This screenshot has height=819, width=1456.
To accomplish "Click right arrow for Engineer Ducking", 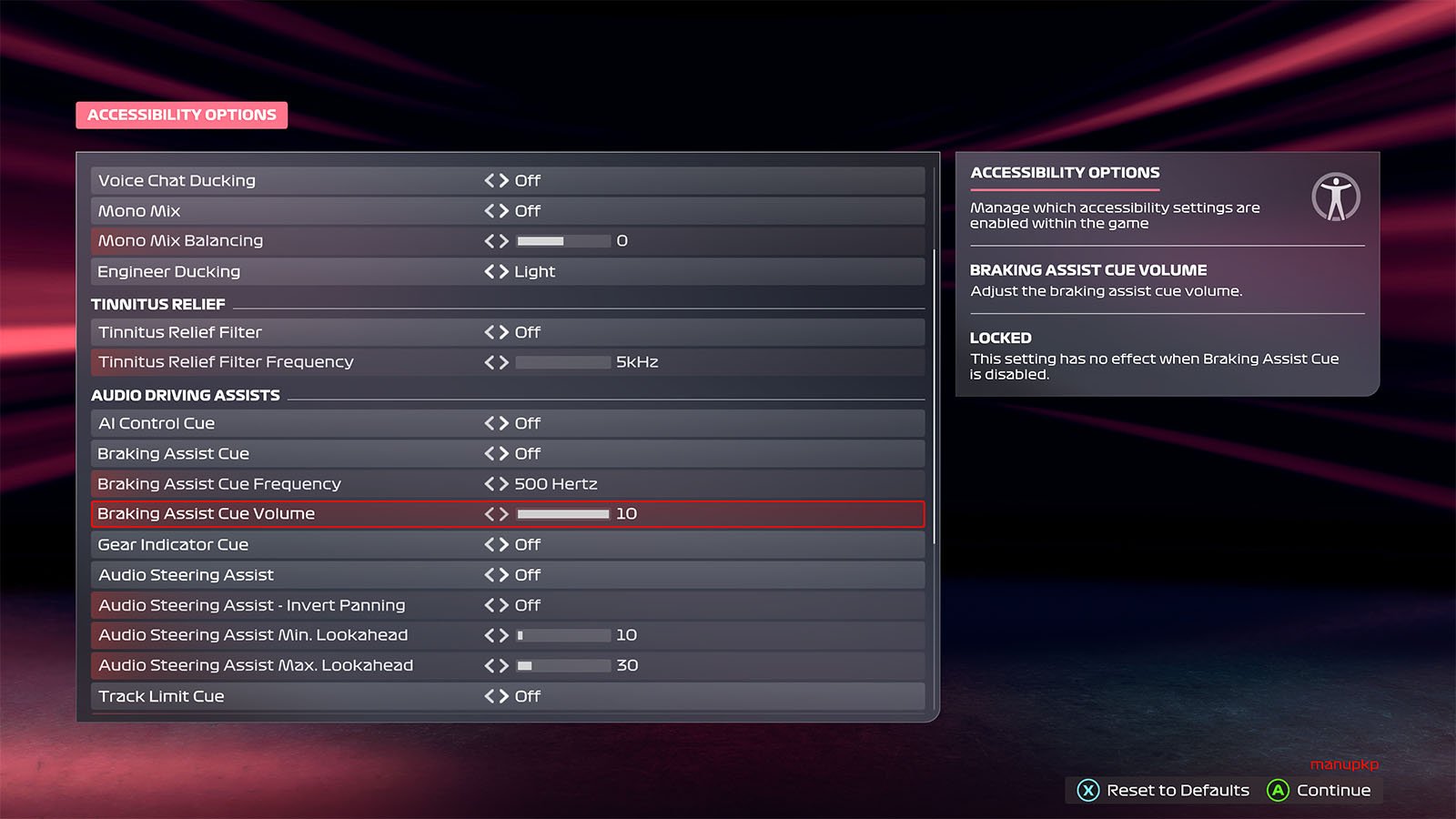I will [503, 271].
